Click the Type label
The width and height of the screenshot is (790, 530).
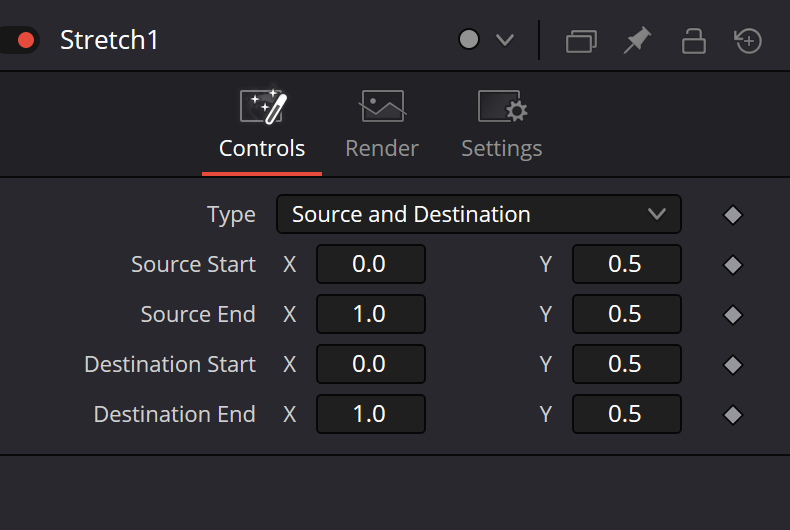(x=231, y=216)
